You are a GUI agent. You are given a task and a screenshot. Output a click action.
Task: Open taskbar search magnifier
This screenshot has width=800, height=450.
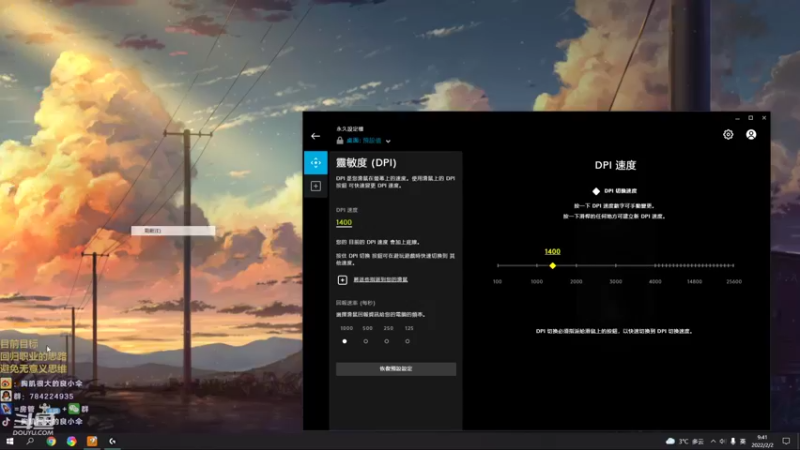click(30, 441)
